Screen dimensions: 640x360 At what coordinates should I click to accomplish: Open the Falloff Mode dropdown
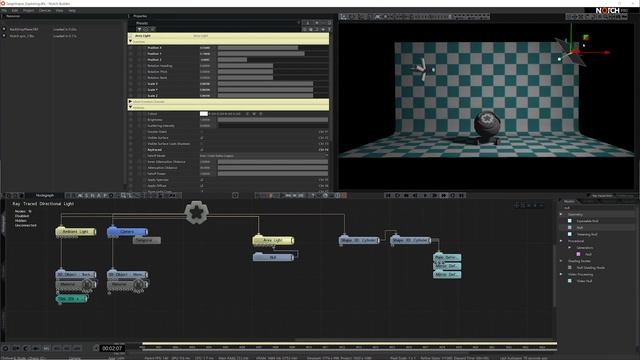(x=264, y=156)
